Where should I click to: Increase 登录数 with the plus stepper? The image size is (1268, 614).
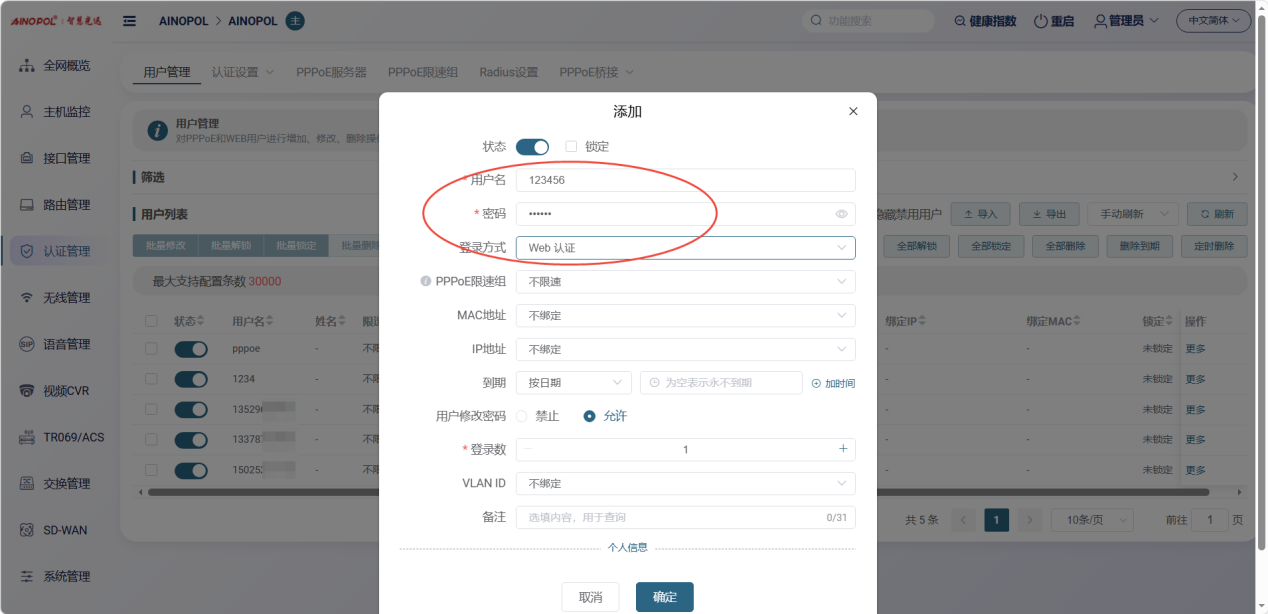pyautogui.click(x=843, y=449)
